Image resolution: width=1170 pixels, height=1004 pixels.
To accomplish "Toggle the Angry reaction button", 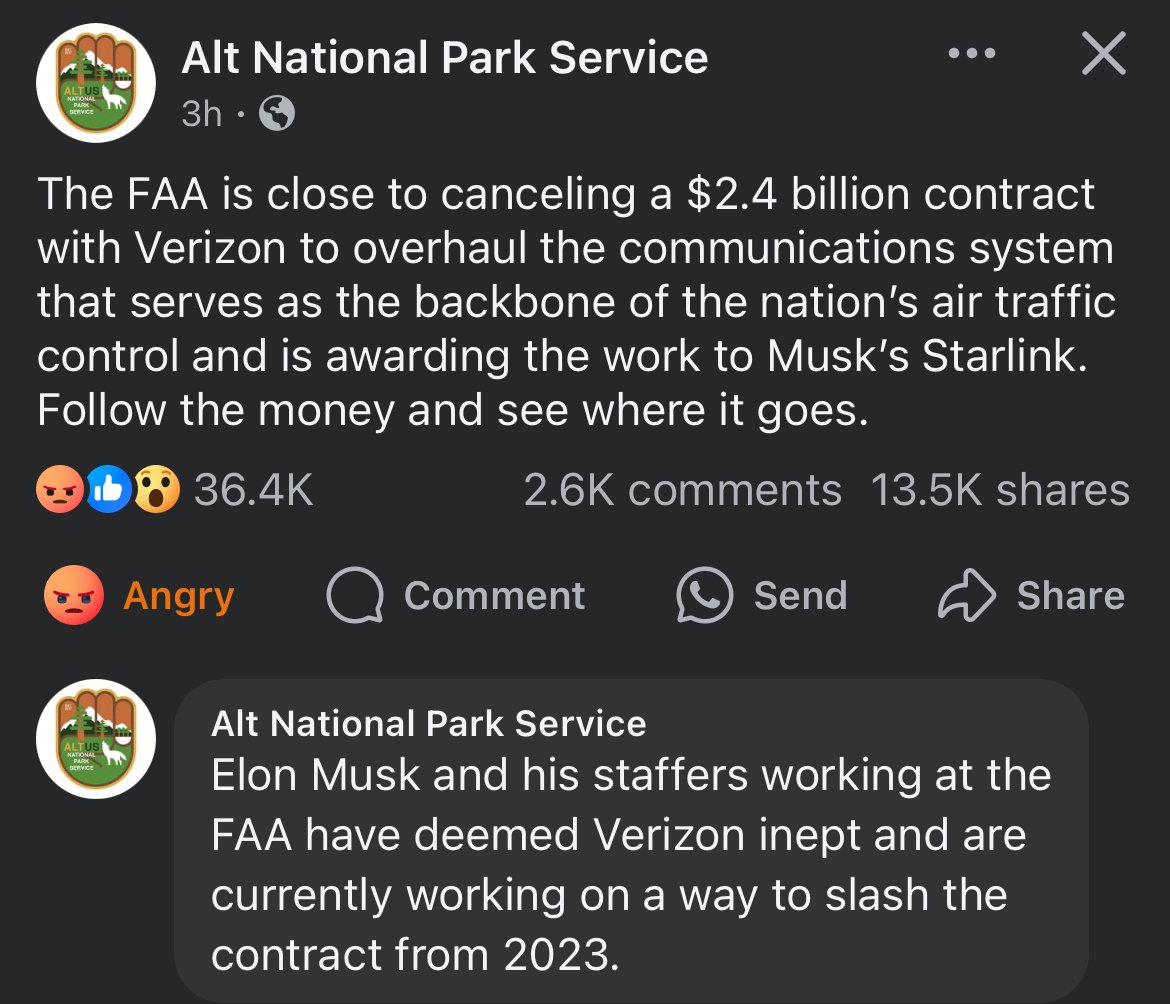I will [139, 597].
